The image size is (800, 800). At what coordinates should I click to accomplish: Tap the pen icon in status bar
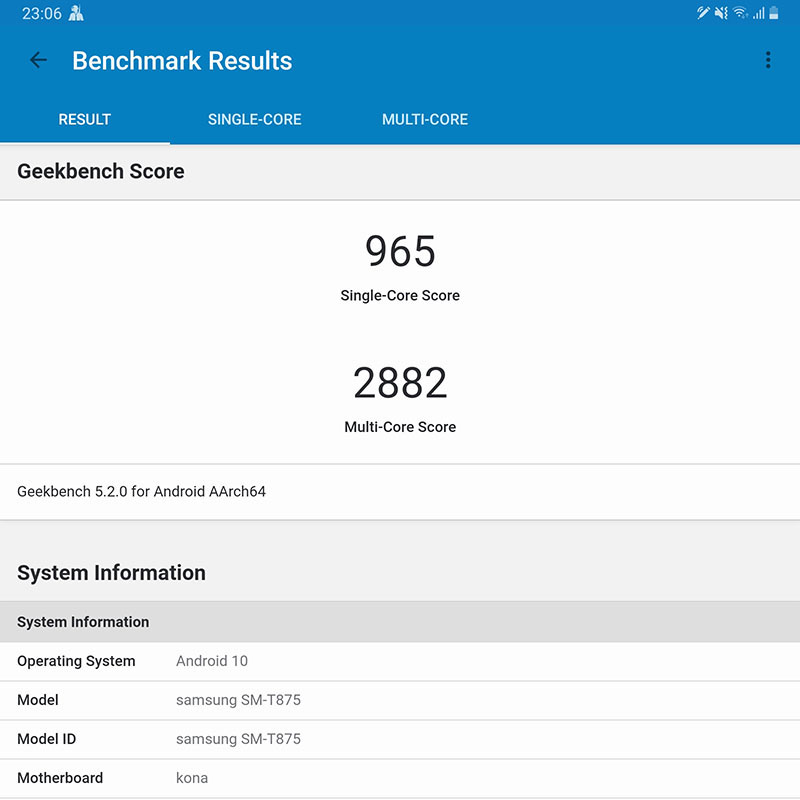tap(703, 13)
